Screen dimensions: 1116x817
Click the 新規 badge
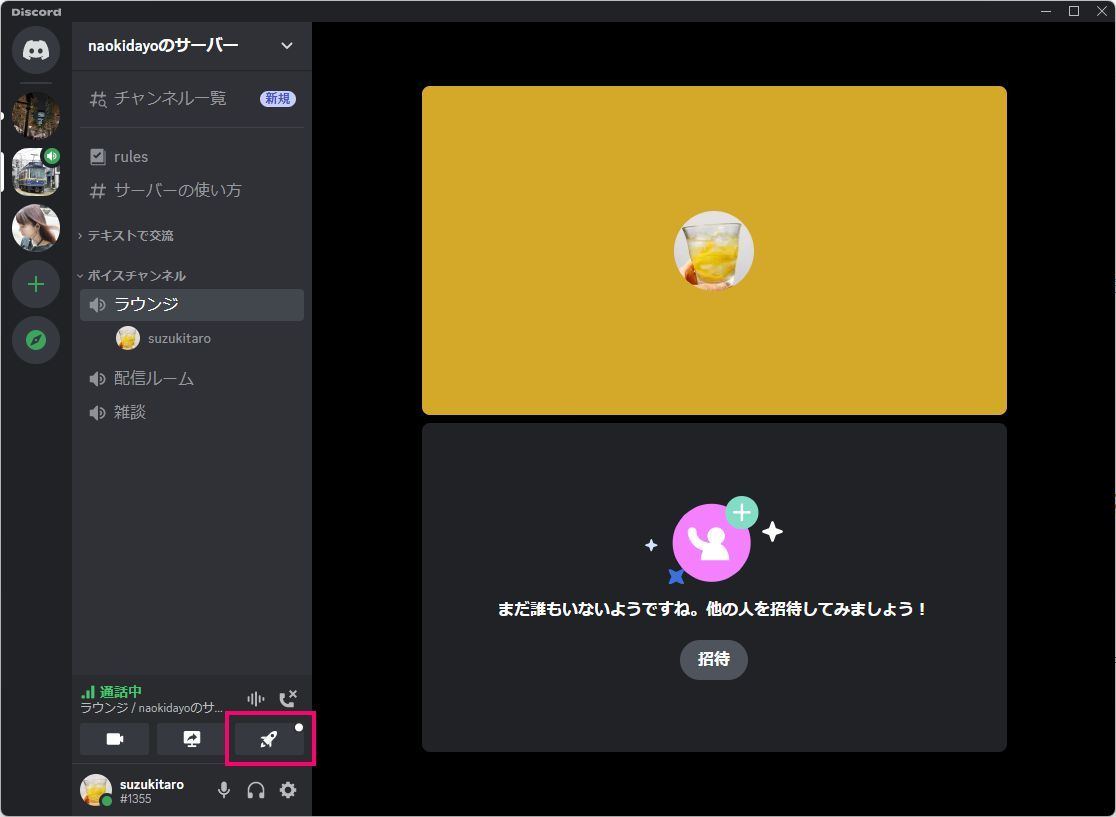pos(278,98)
